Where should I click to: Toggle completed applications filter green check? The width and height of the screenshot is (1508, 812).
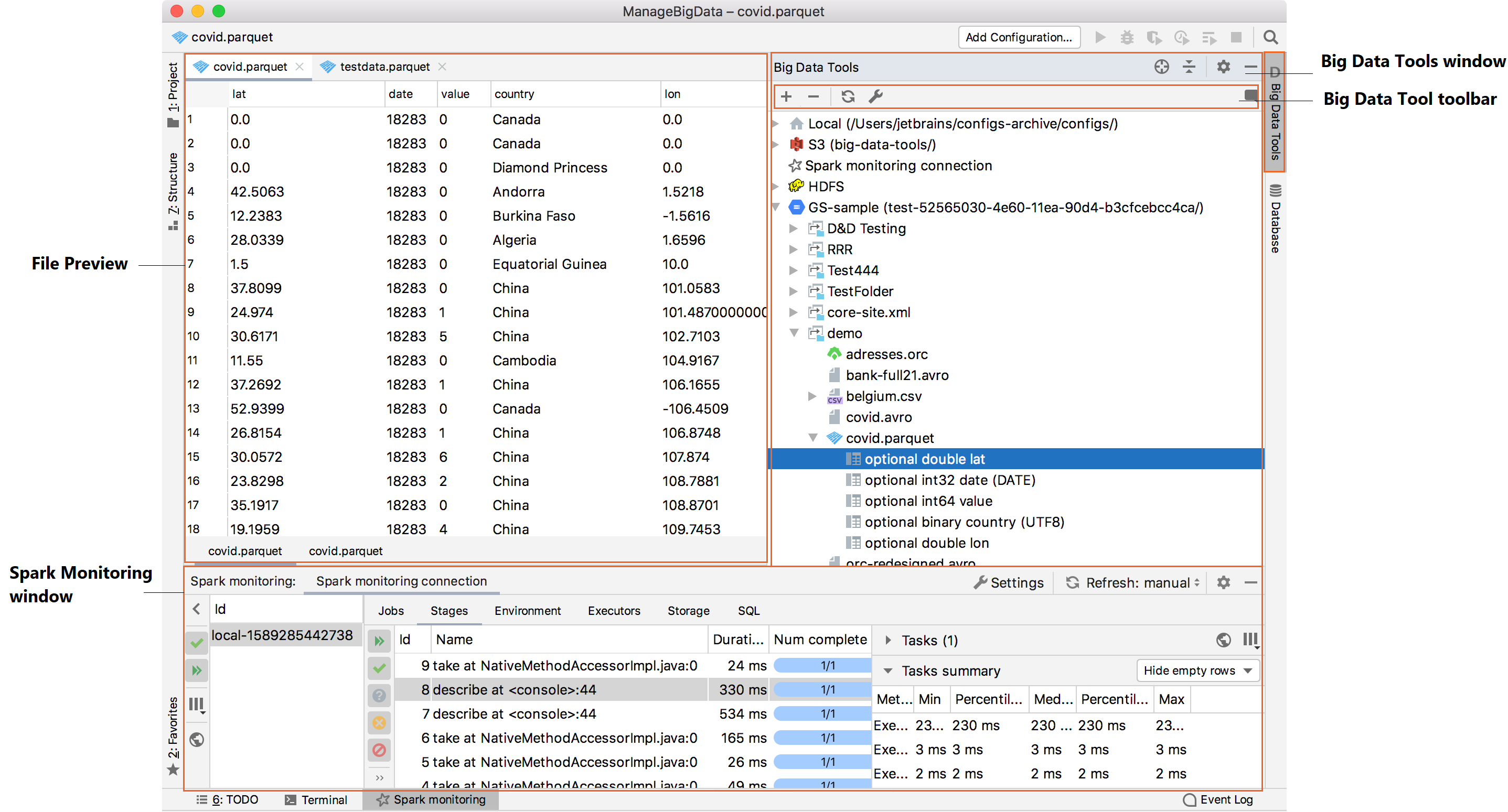197,643
